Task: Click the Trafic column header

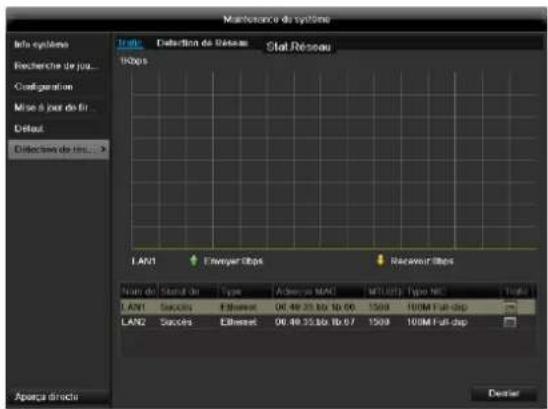Action: [x=517, y=291]
